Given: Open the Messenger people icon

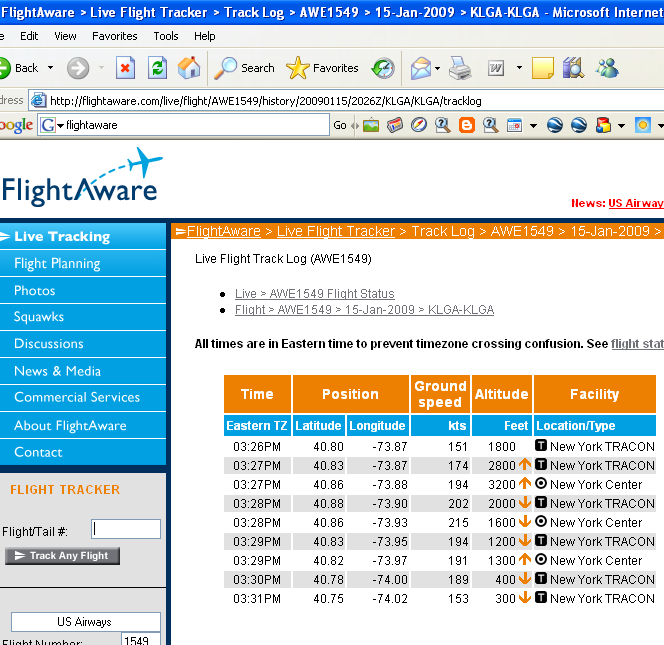Looking at the screenshot, I should pos(607,68).
